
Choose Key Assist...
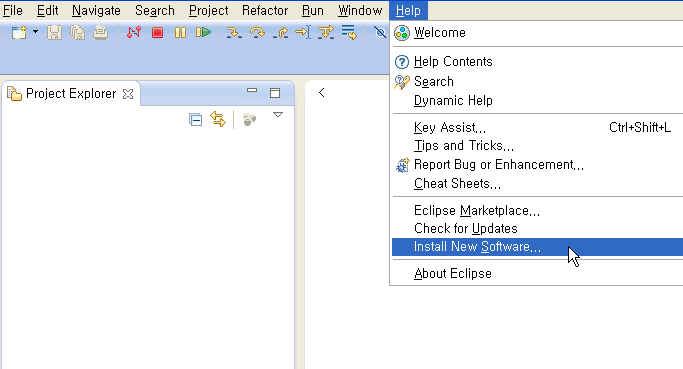click(x=538, y=128)
